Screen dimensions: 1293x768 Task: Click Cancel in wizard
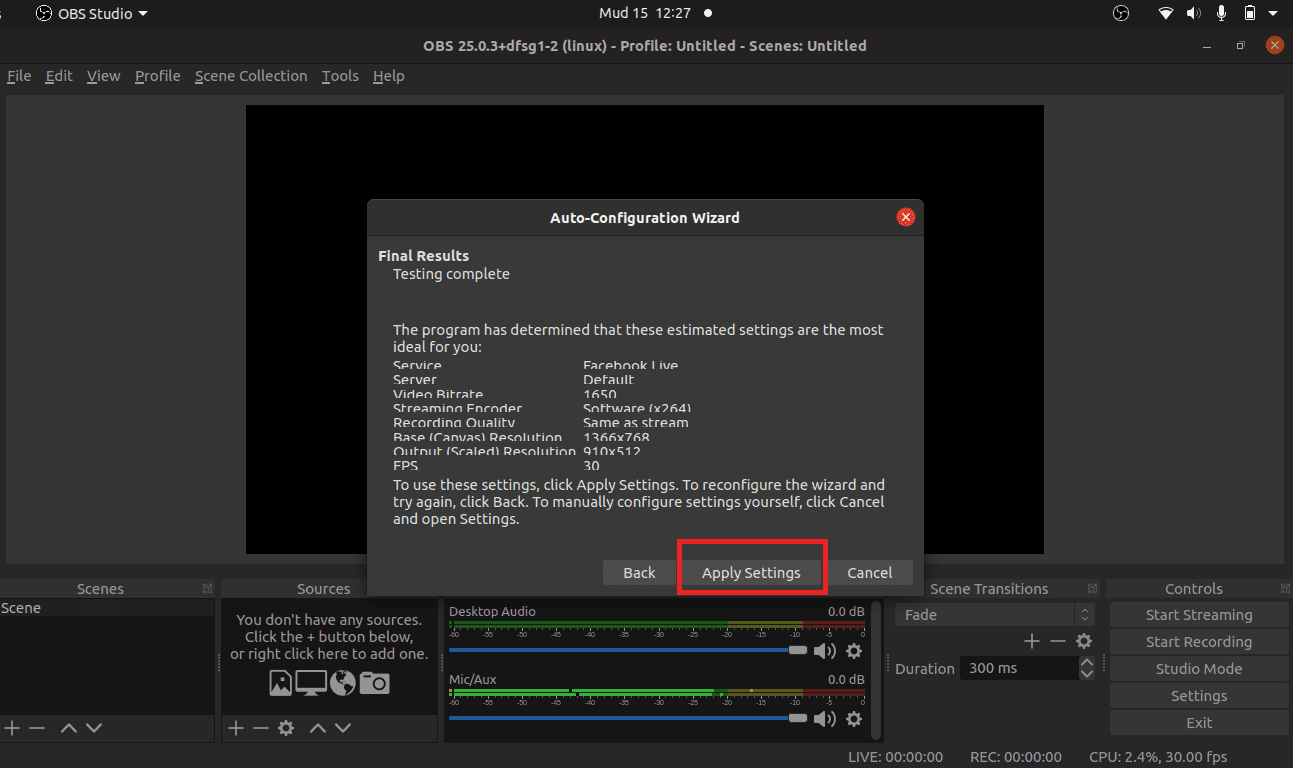(870, 573)
